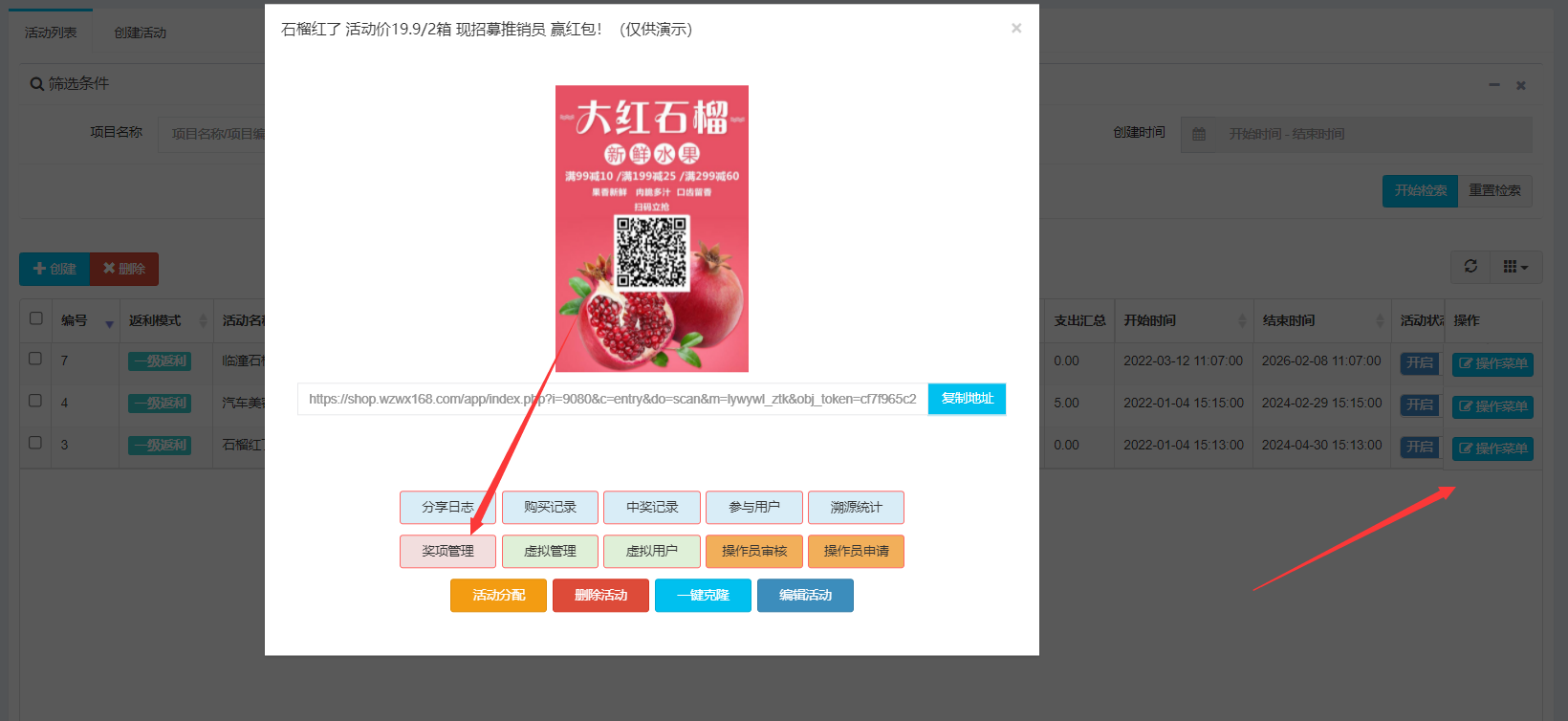Open 溯源统计 statistics
1568x721 pixels.
click(x=856, y=508)
